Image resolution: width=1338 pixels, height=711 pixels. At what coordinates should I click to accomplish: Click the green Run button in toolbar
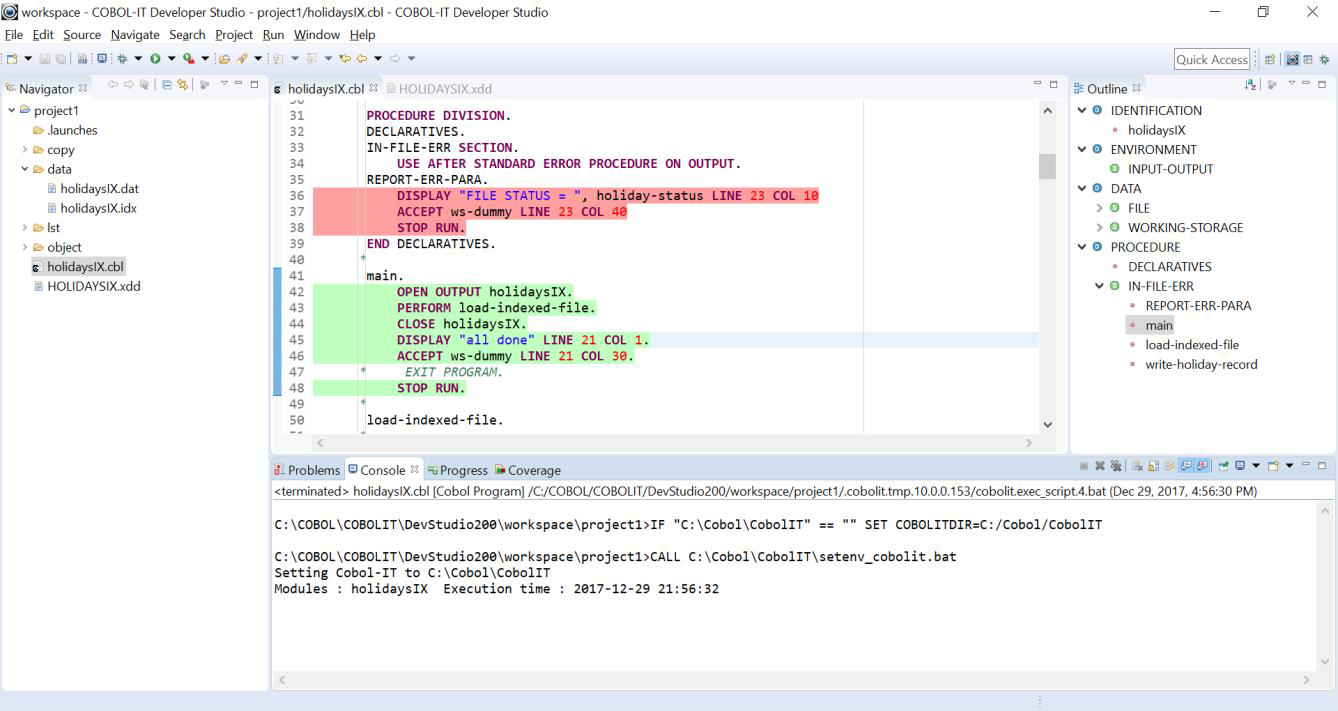155,59
